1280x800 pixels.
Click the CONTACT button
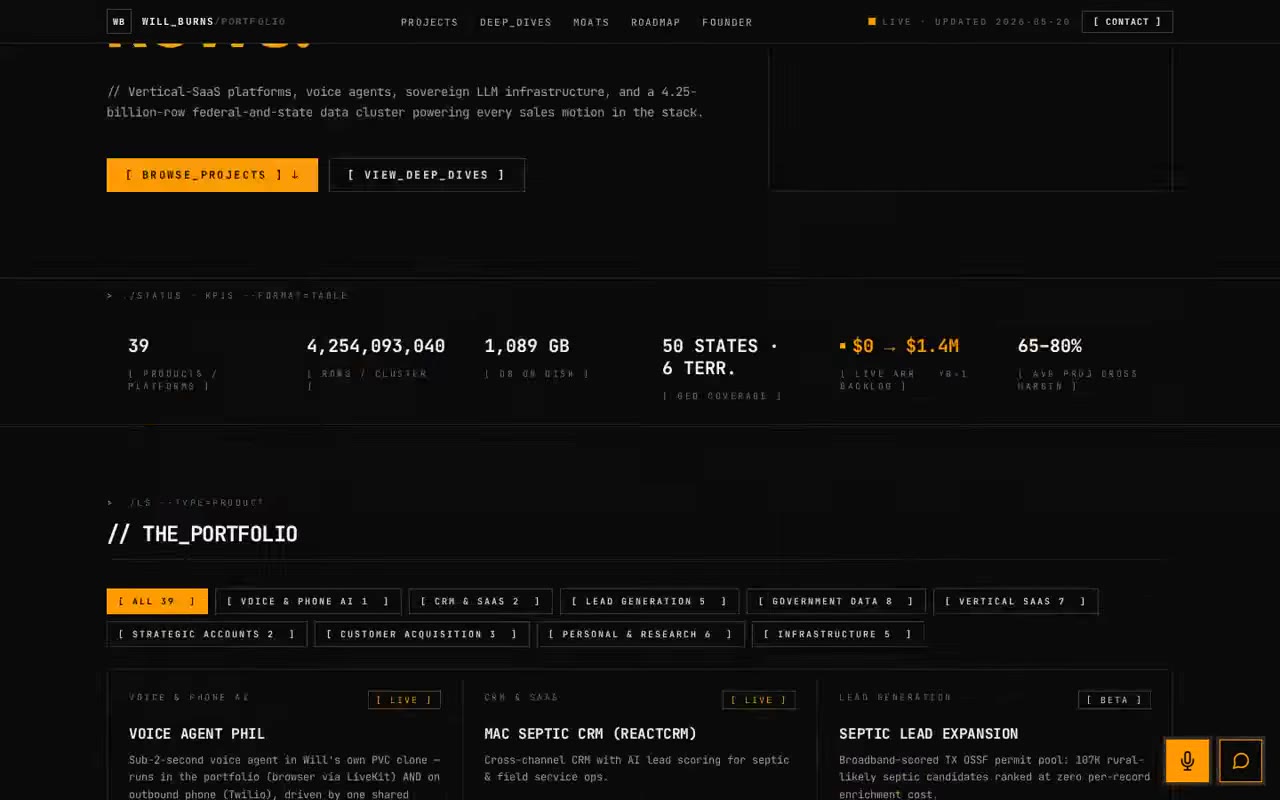pos(1127,21)
